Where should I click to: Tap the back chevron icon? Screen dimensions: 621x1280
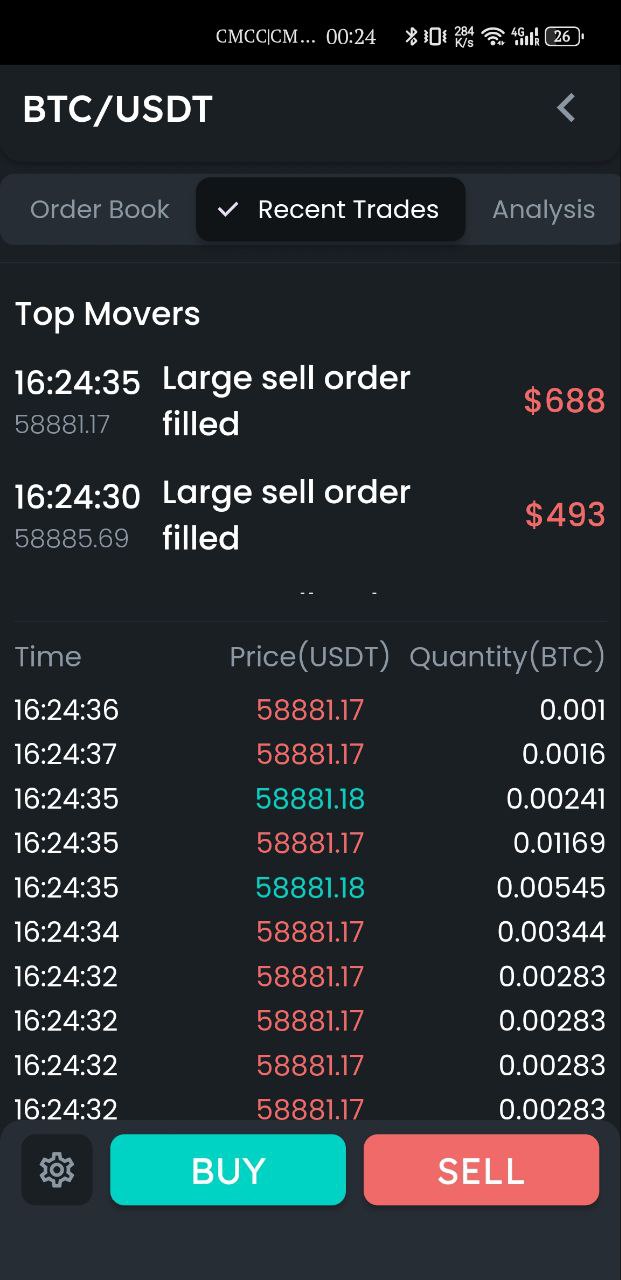(x=566, y=108)
